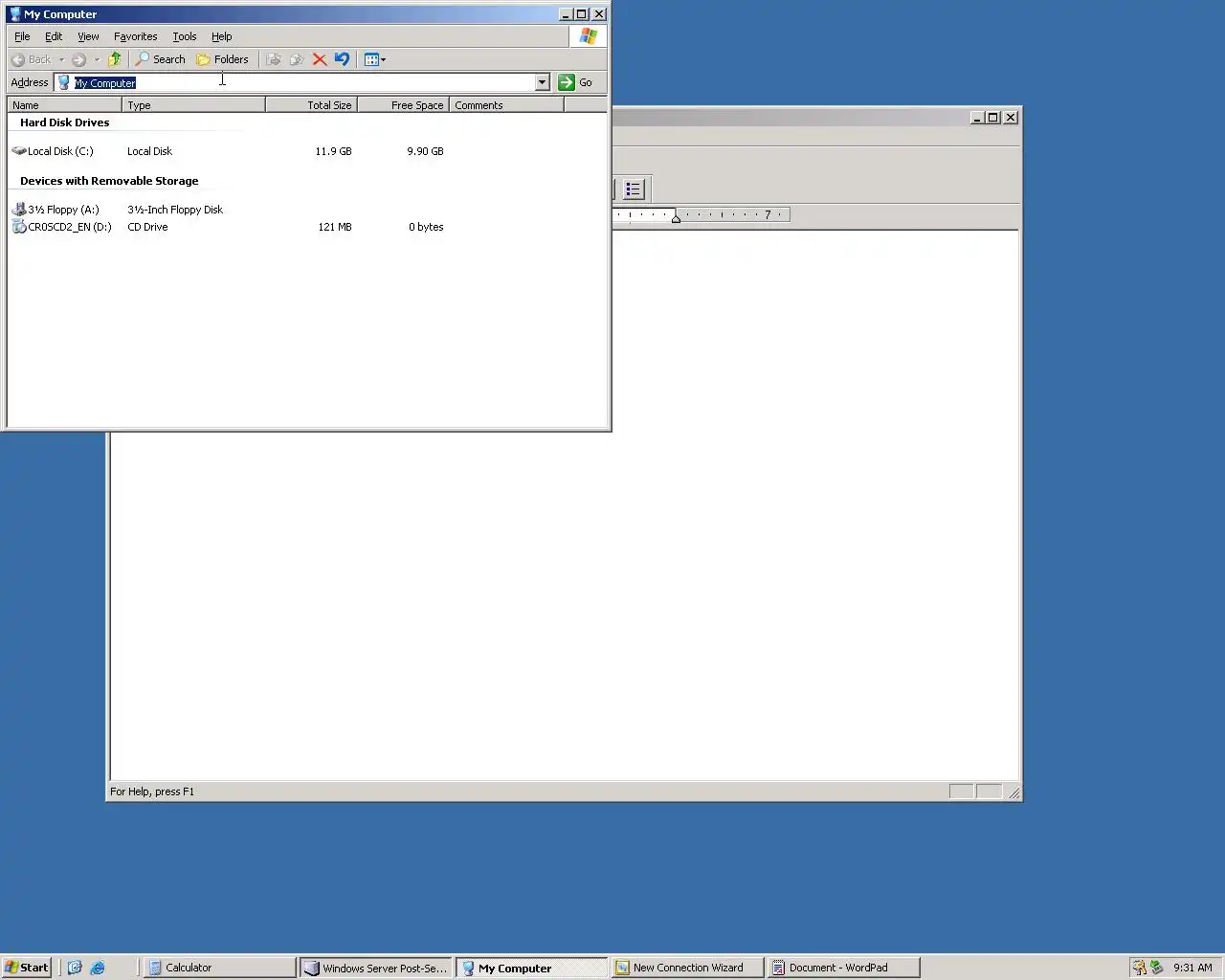Screen dimensions: 1225x980
Task: Sort by the Name column header
Action: coord(64,105)
